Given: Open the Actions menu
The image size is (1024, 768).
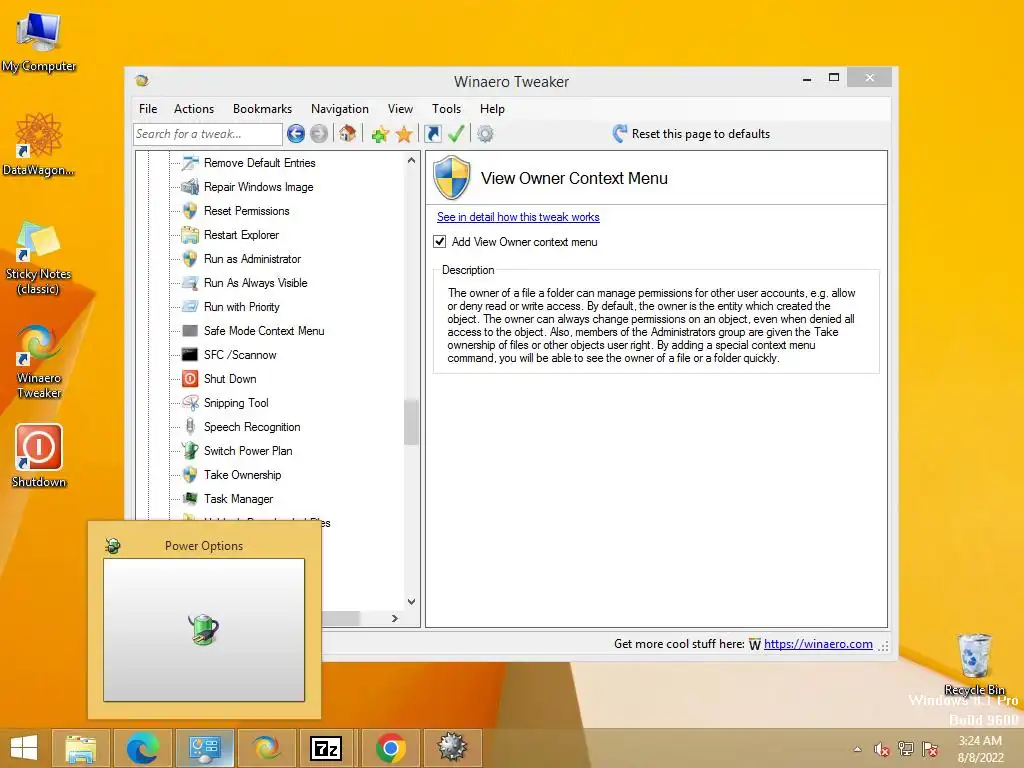Looking at the screenshot, I should pyautogui.click(x=194, y=109).
